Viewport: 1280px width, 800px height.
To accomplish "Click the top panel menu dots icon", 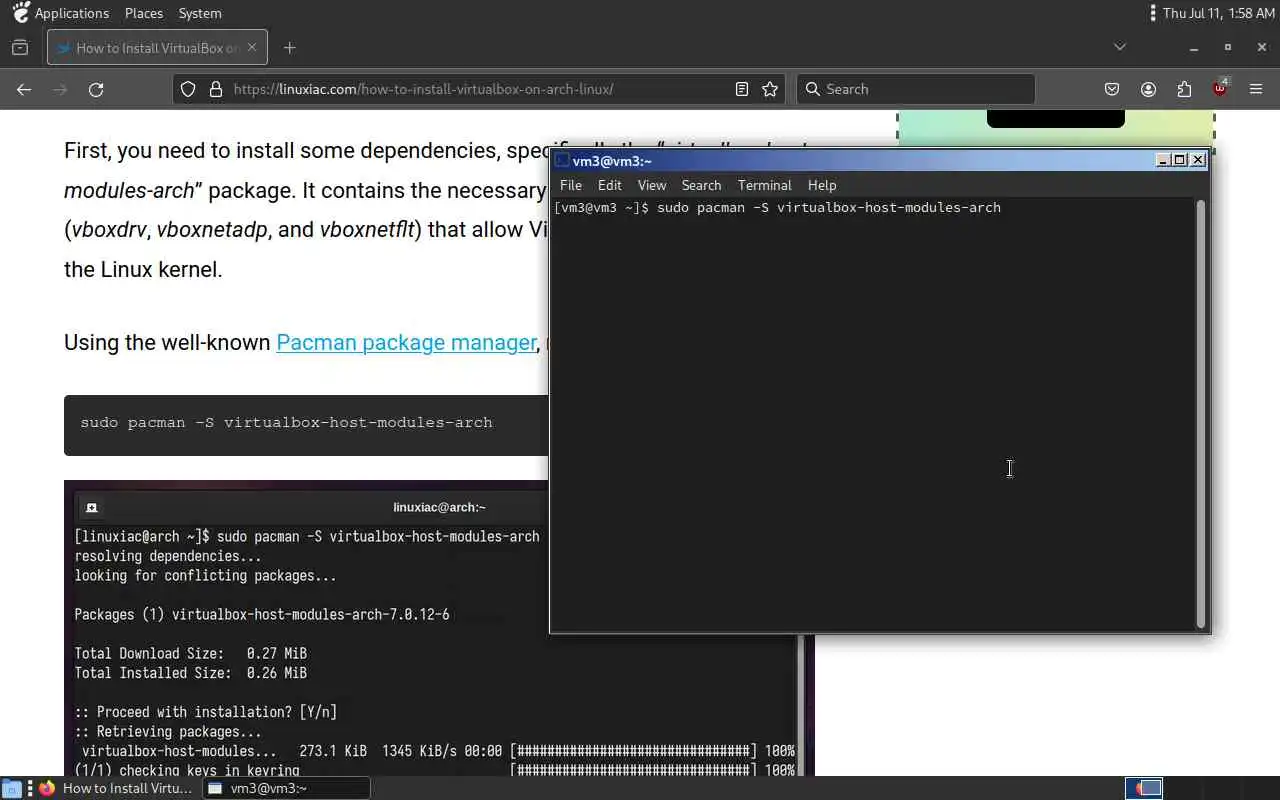I will (x=1152, y=13).
